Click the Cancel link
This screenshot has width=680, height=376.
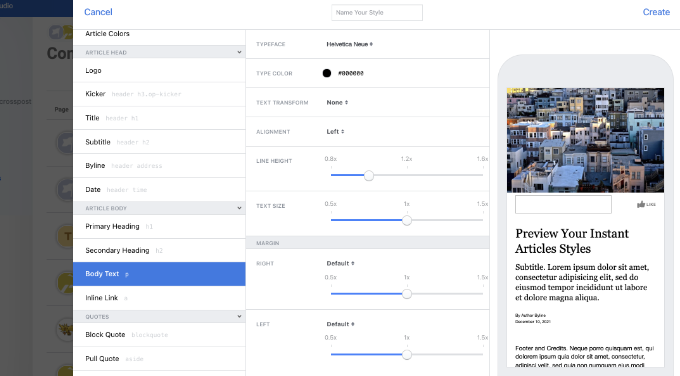pyautogui.click(x=98, y=12)
